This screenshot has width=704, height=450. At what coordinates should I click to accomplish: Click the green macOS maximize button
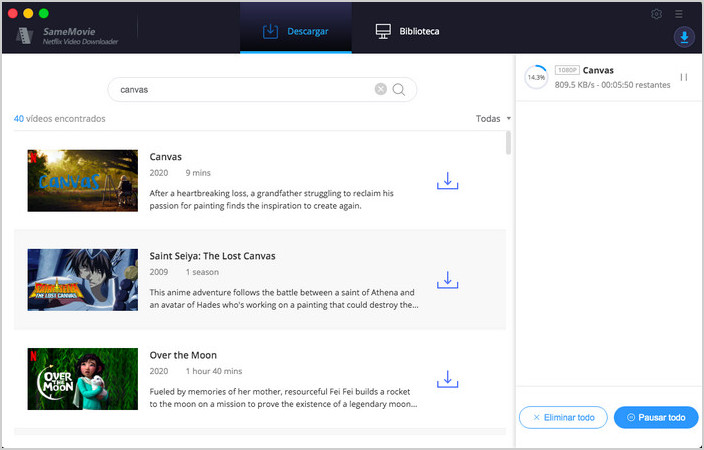pos(44,13)
